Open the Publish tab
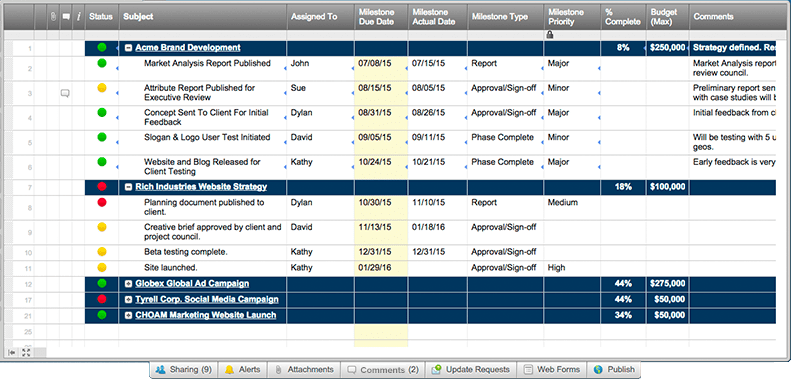The image size is (791, 379). tap(614, 369)
